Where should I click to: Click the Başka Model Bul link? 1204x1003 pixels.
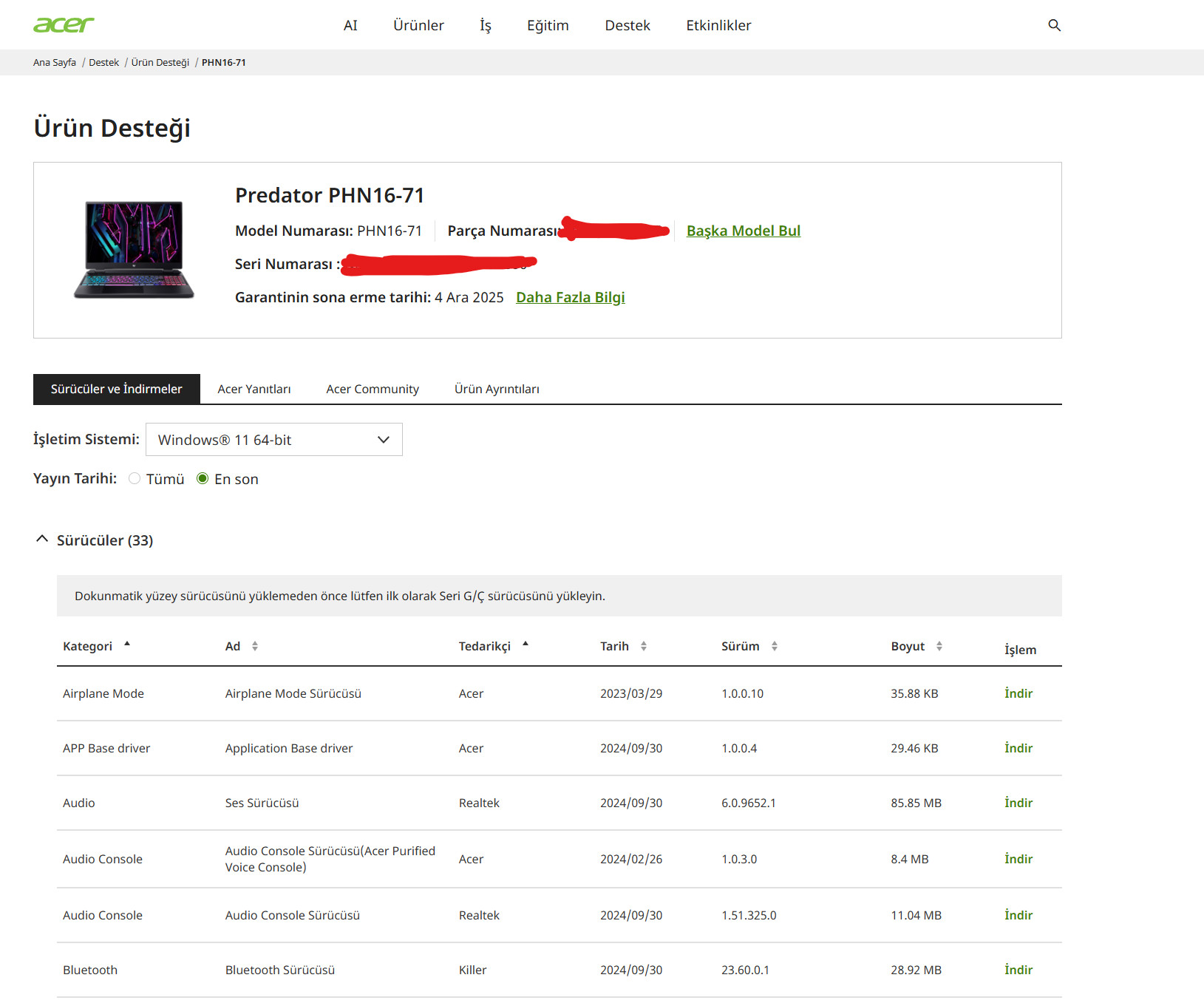point(744,231)
